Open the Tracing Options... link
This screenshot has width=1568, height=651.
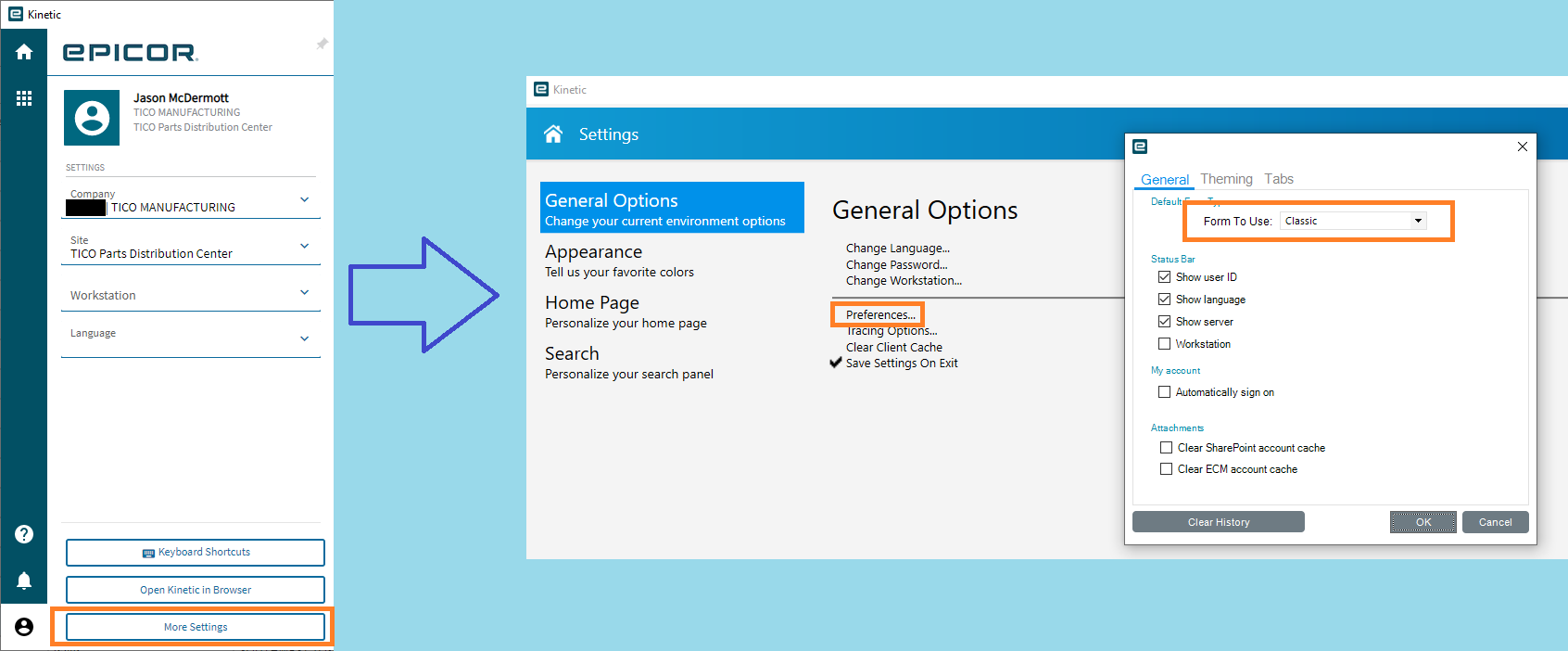point(891,331)
